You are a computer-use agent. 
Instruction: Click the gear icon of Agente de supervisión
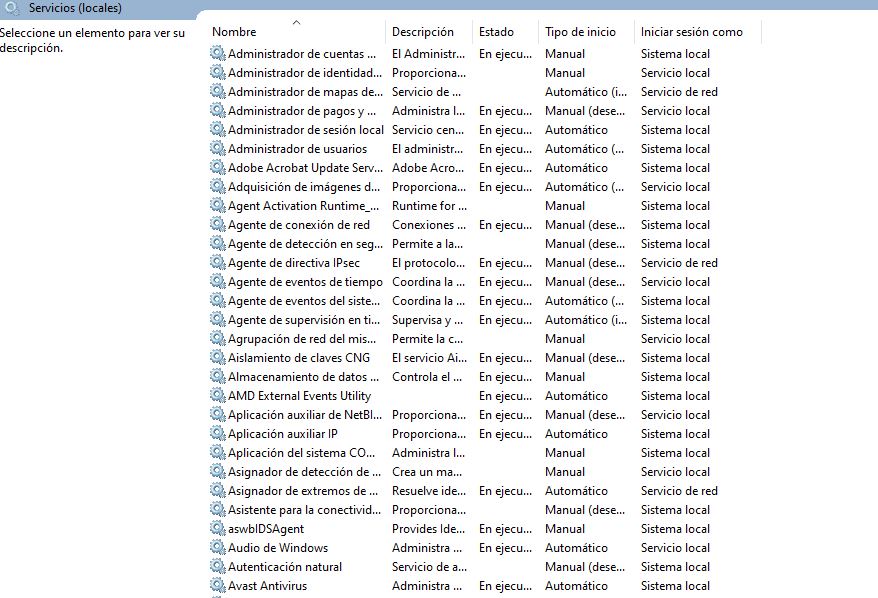(x=217, y=320)
